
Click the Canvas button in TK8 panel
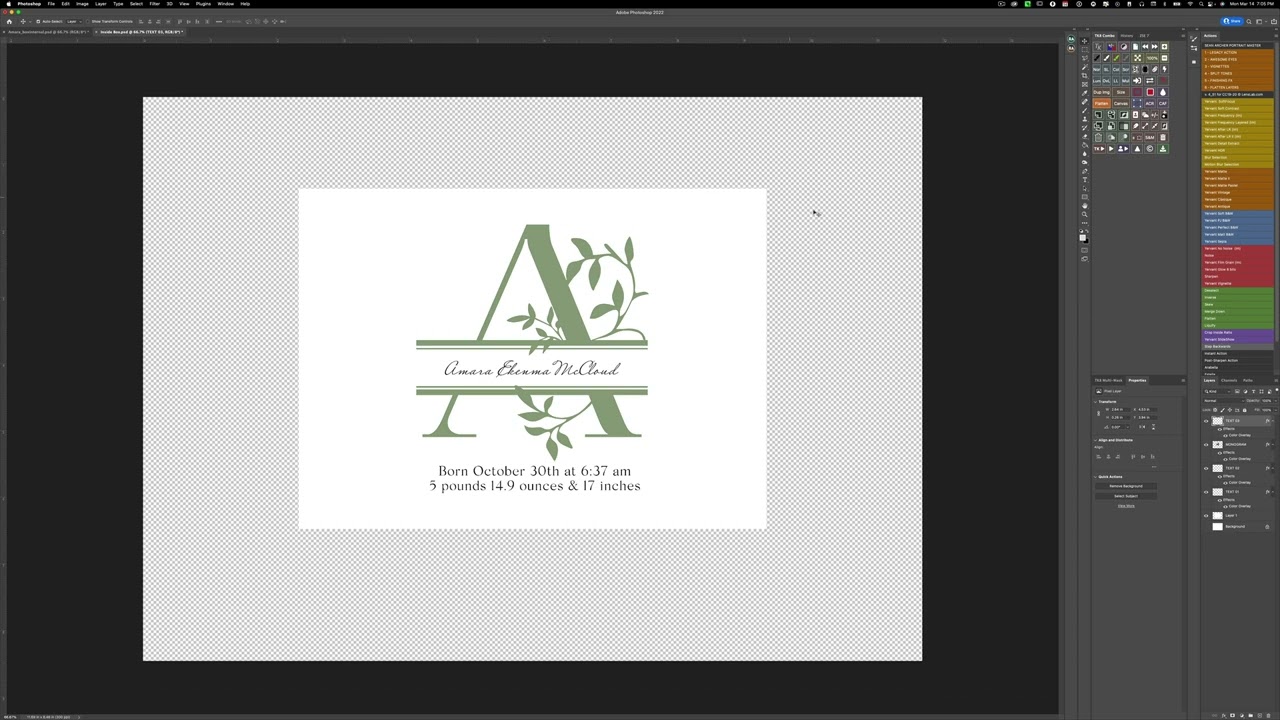1121,103
